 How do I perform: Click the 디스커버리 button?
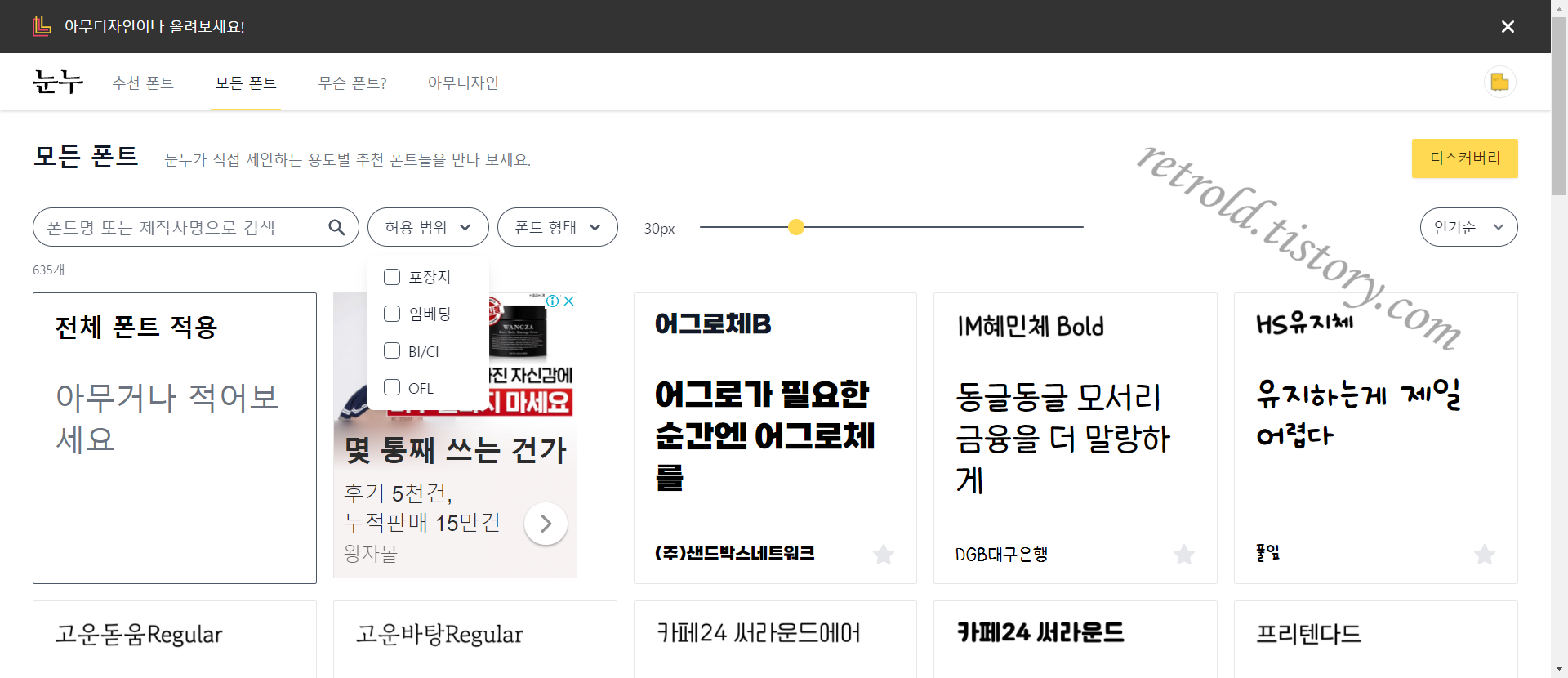tap(1465, 158)
